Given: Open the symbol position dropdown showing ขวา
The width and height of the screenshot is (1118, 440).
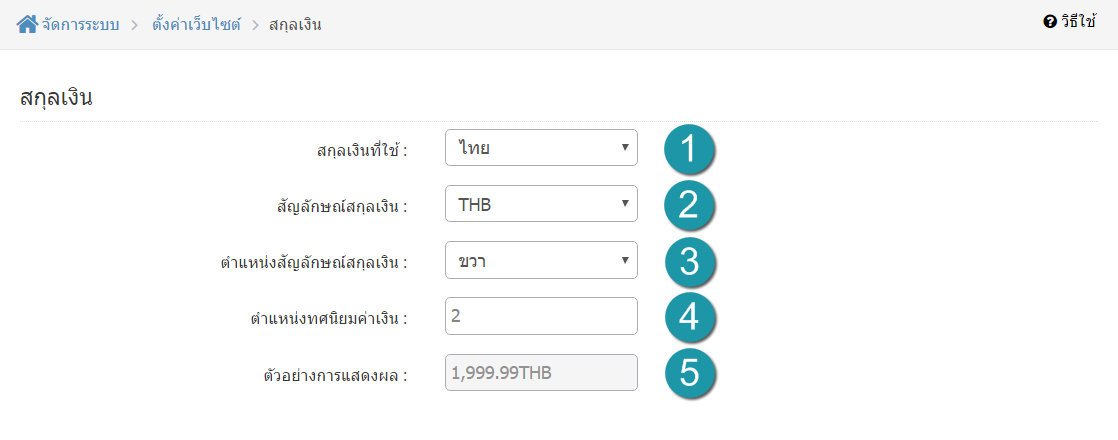Looking at the screenshot, I should point(541,260).
